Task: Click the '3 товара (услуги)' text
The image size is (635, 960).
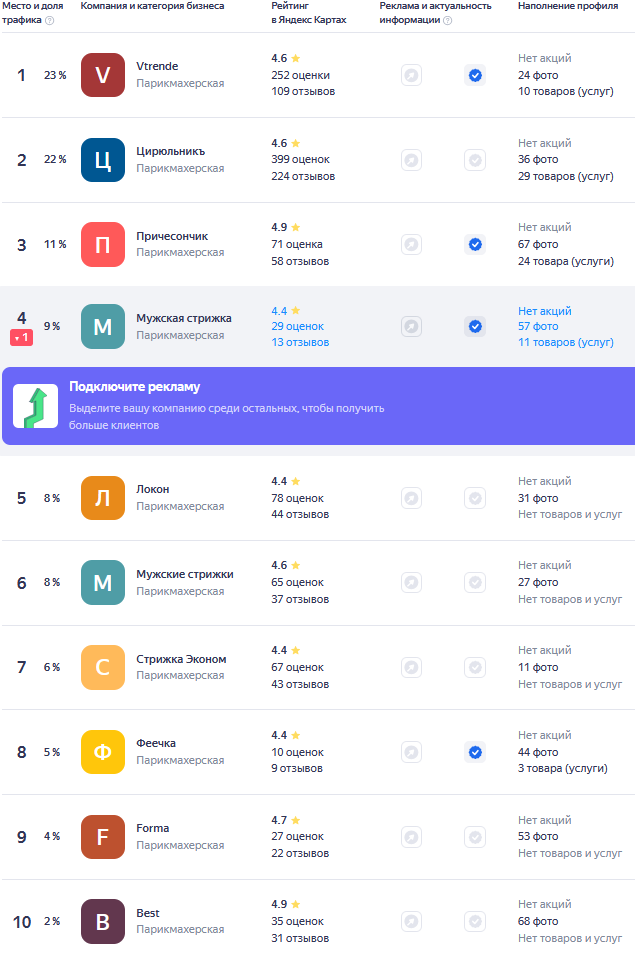Action: [563, 768]
